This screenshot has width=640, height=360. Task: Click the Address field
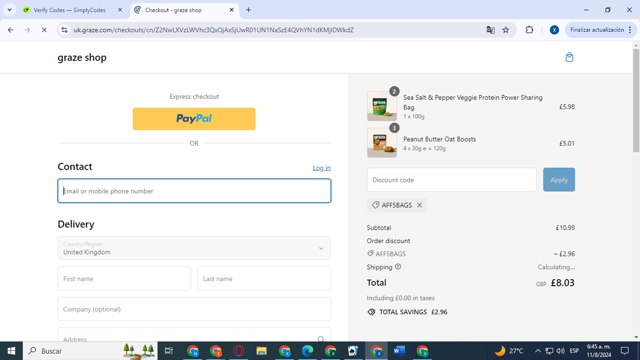pyautogui.click(x=194, y=335)
